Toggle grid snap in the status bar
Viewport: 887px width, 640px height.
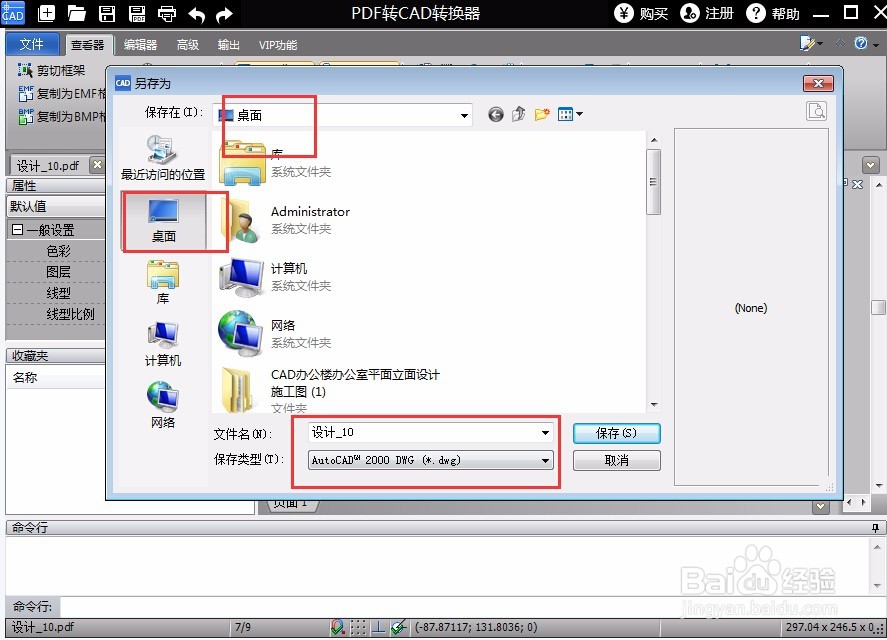[x=358, y=627]
